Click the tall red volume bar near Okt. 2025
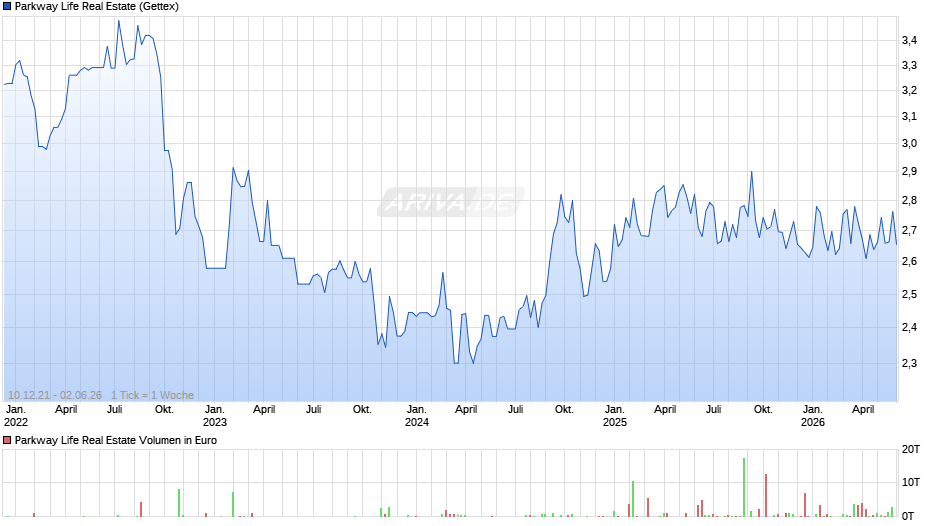940x526 pixels. click(766, 495)
